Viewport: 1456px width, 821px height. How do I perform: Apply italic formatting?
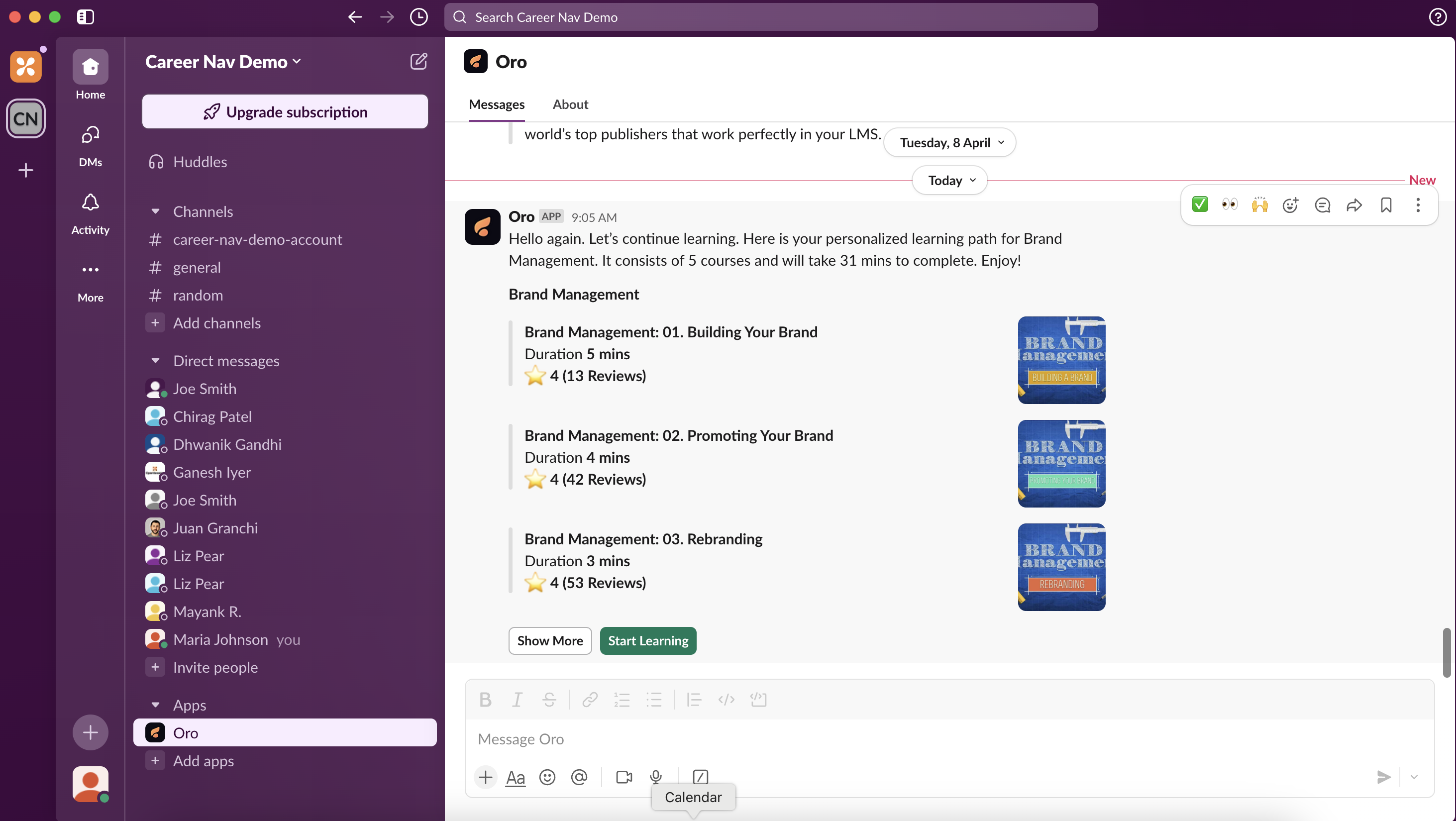pos(517,700)
